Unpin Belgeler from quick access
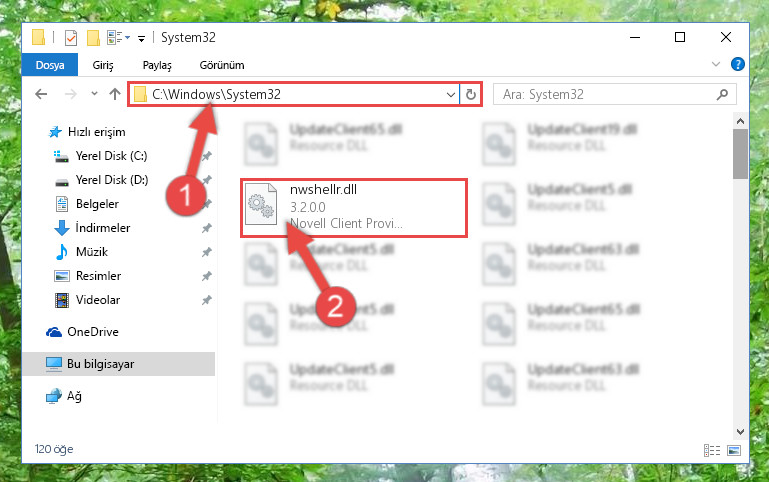The width and height of the screenshot is (769, 482). [207, 203]
